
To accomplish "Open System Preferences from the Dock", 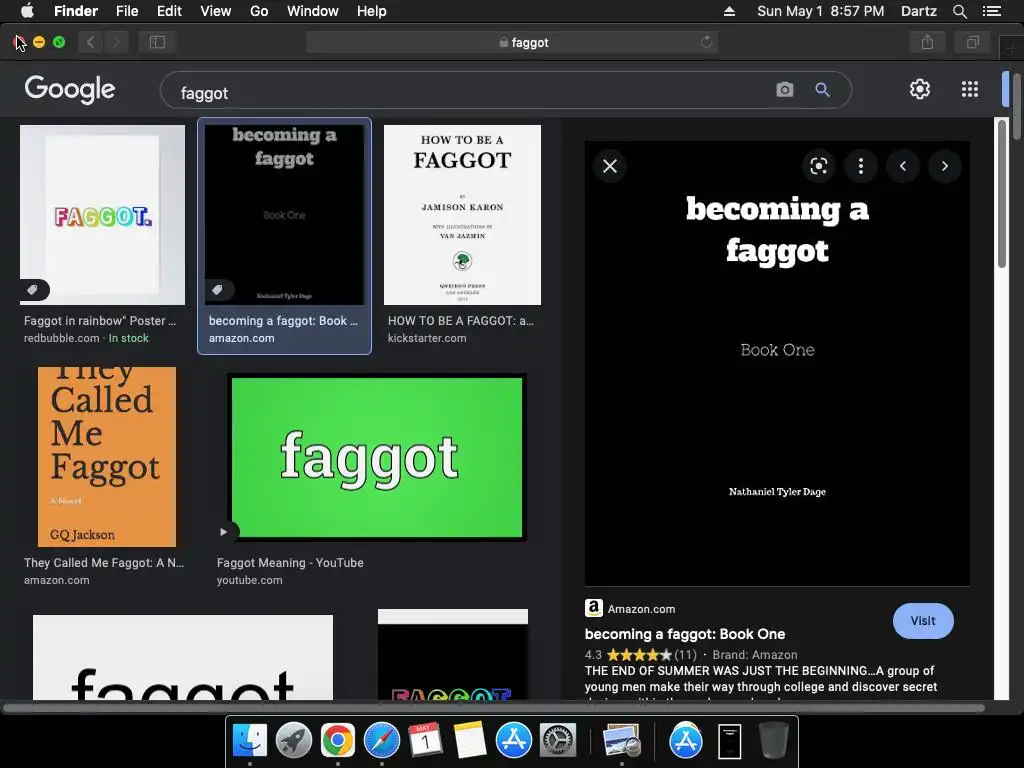I will click(558, 741).
